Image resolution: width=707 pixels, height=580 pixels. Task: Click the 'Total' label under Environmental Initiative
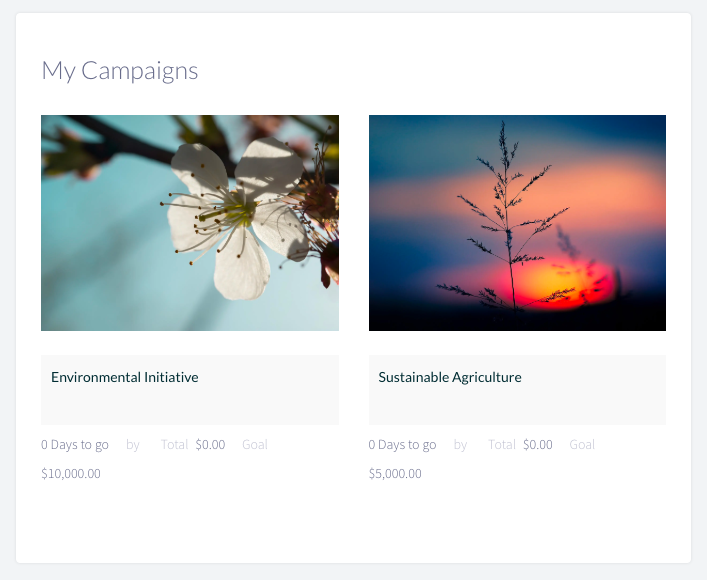[174, 445]
